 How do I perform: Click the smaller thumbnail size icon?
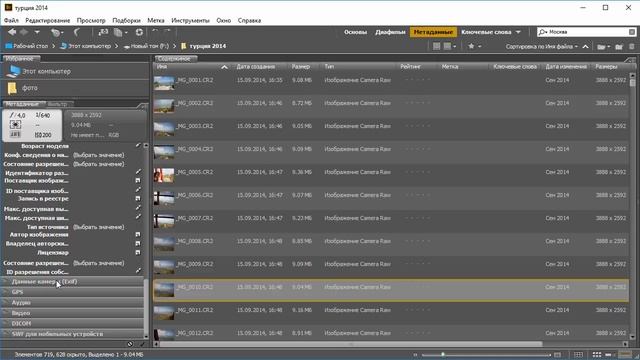[x=416, y=355]
